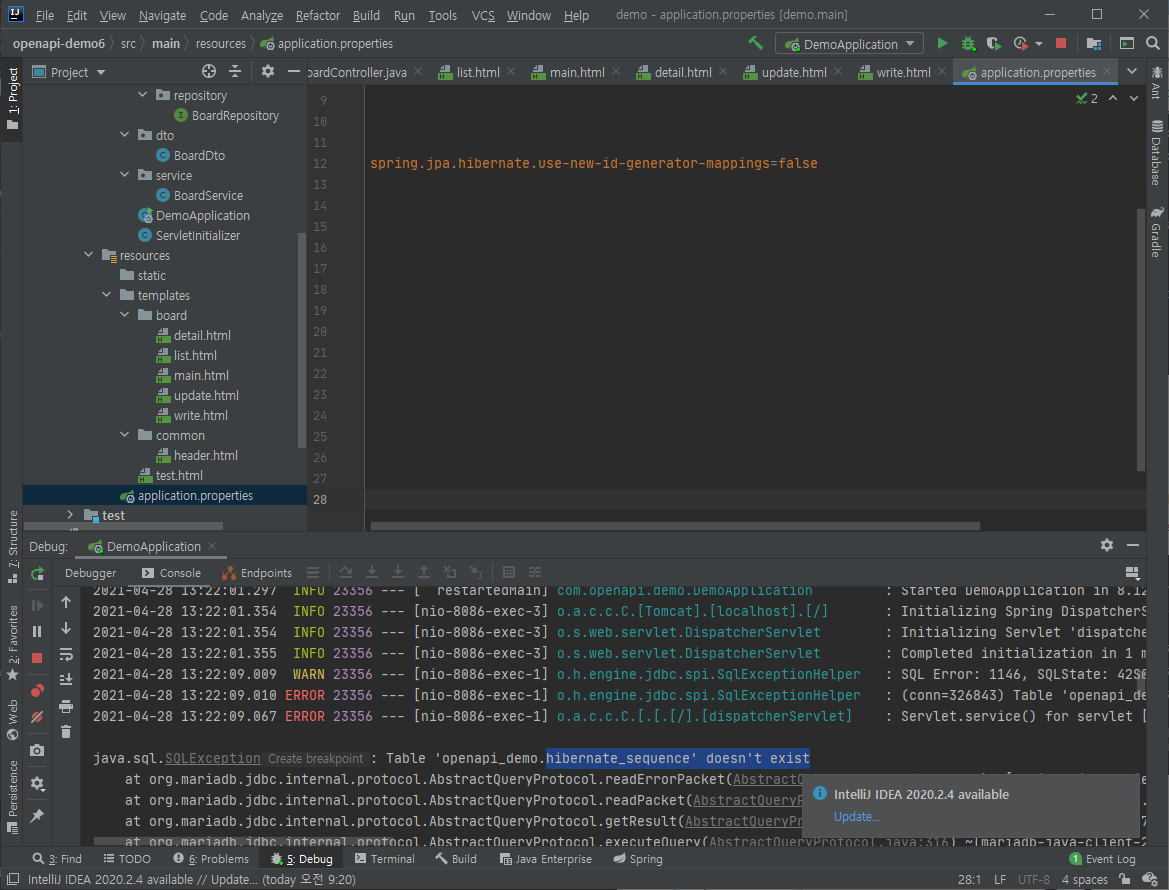Click the UTF-8 encoding status indicator
The width and height of the screenshot is (1169, 890).
(x=1033, y=880)
